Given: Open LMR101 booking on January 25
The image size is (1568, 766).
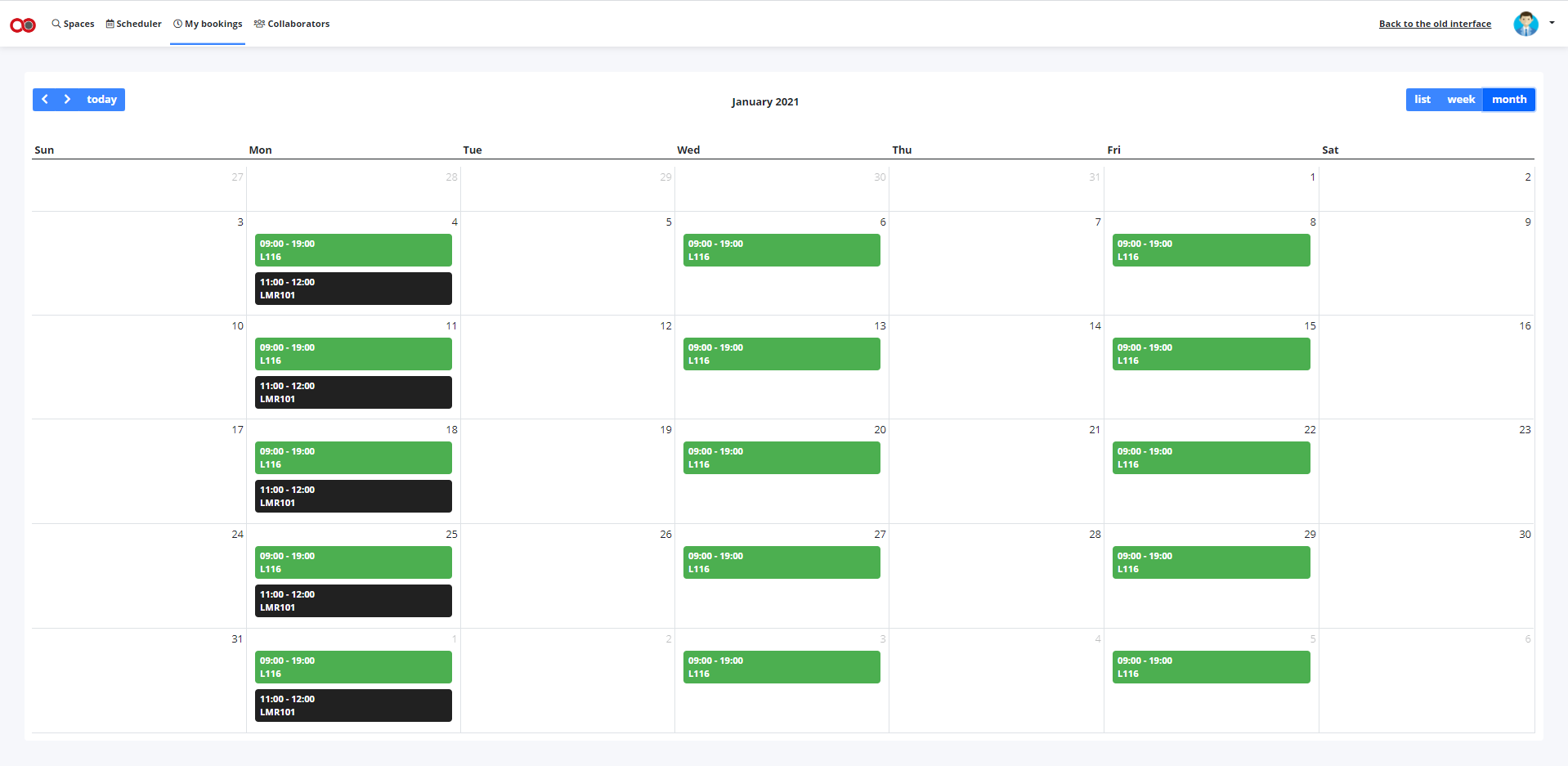Looking at the screenshot, I should tap(353, 601).
